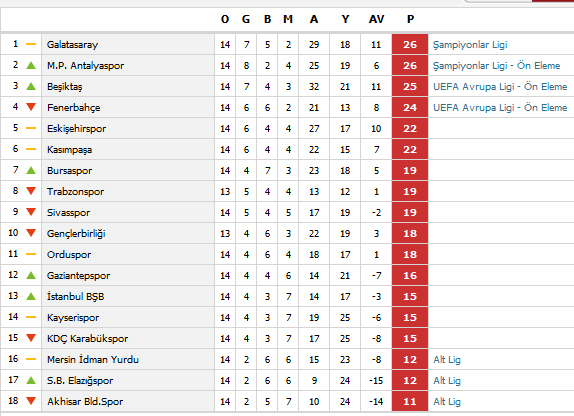The height and width of the screenshot is (416, 574).
Task: Open the Eskişehirspor team entry
Action: tap(77, 129)
